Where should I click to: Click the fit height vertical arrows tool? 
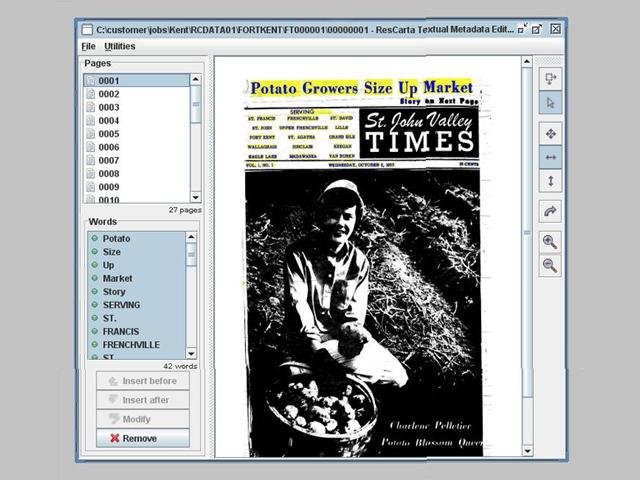pos(550,181)
